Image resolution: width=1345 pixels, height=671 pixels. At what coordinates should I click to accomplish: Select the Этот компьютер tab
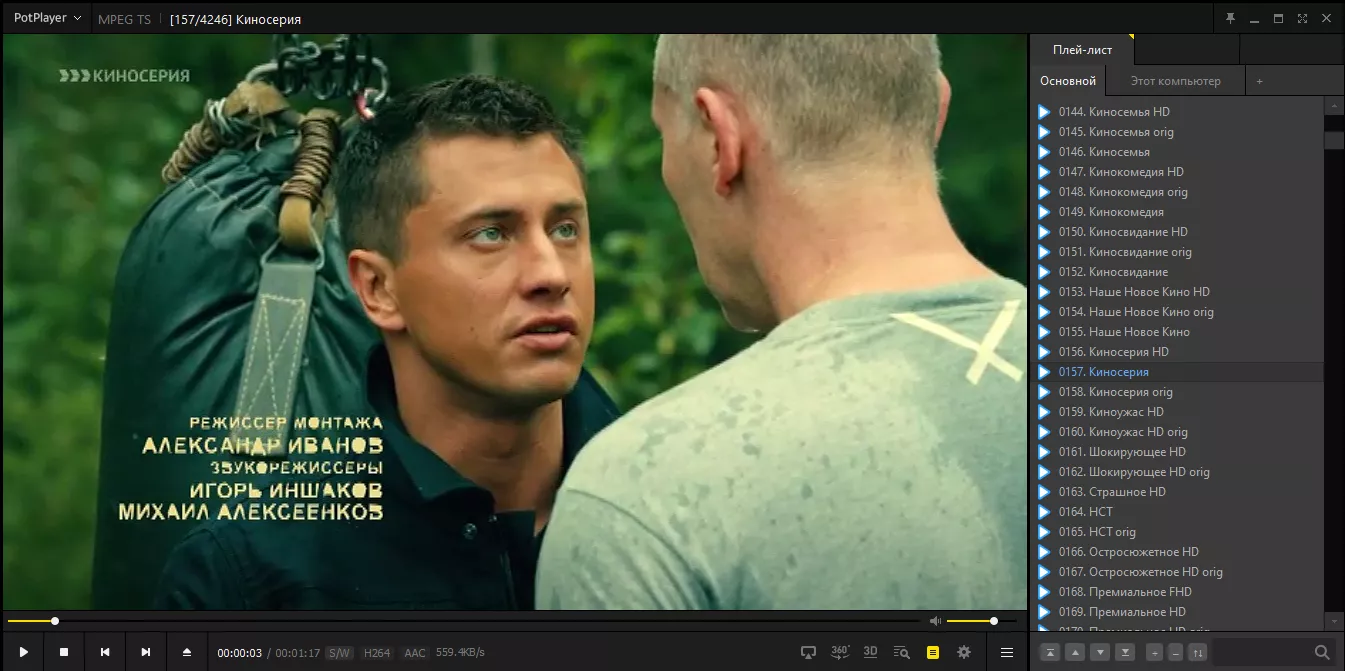coord(1175,81)
